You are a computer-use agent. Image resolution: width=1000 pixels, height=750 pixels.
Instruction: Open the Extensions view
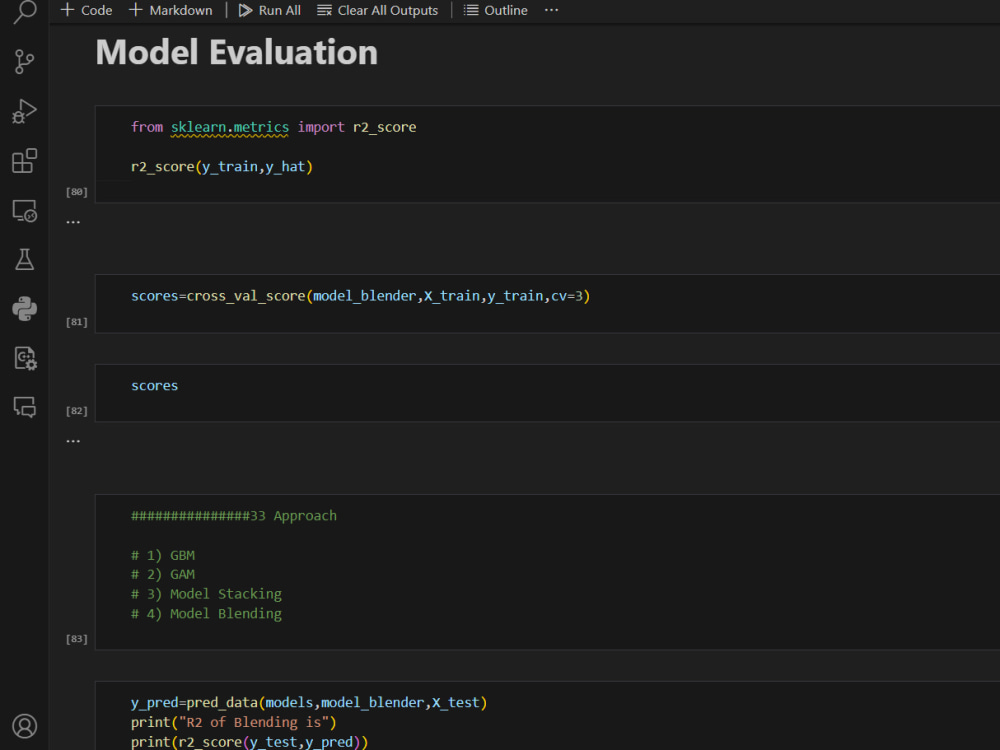tap(24, 160)
